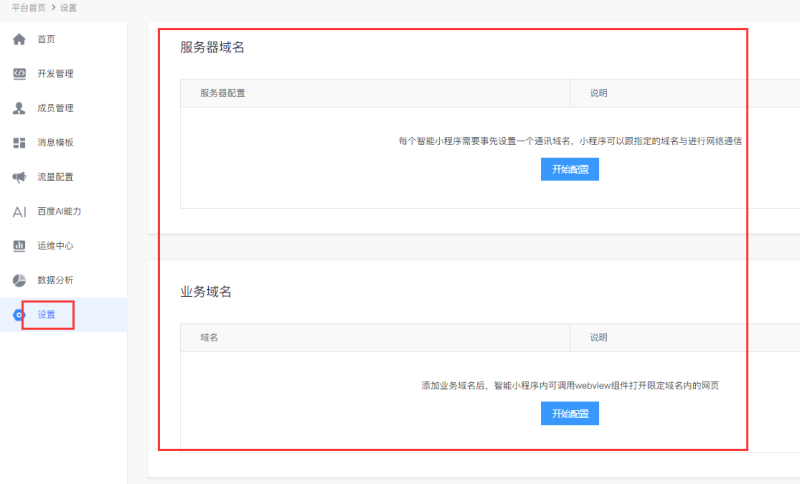The image size is (800, 484).
Task: Click the chart icon for 运维中心
Action: pyautogui.click(x=19, y=246)
